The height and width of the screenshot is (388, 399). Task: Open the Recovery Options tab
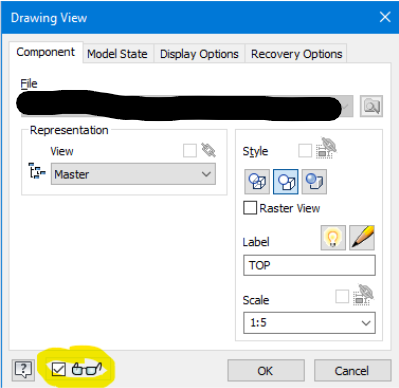(297, 54)
